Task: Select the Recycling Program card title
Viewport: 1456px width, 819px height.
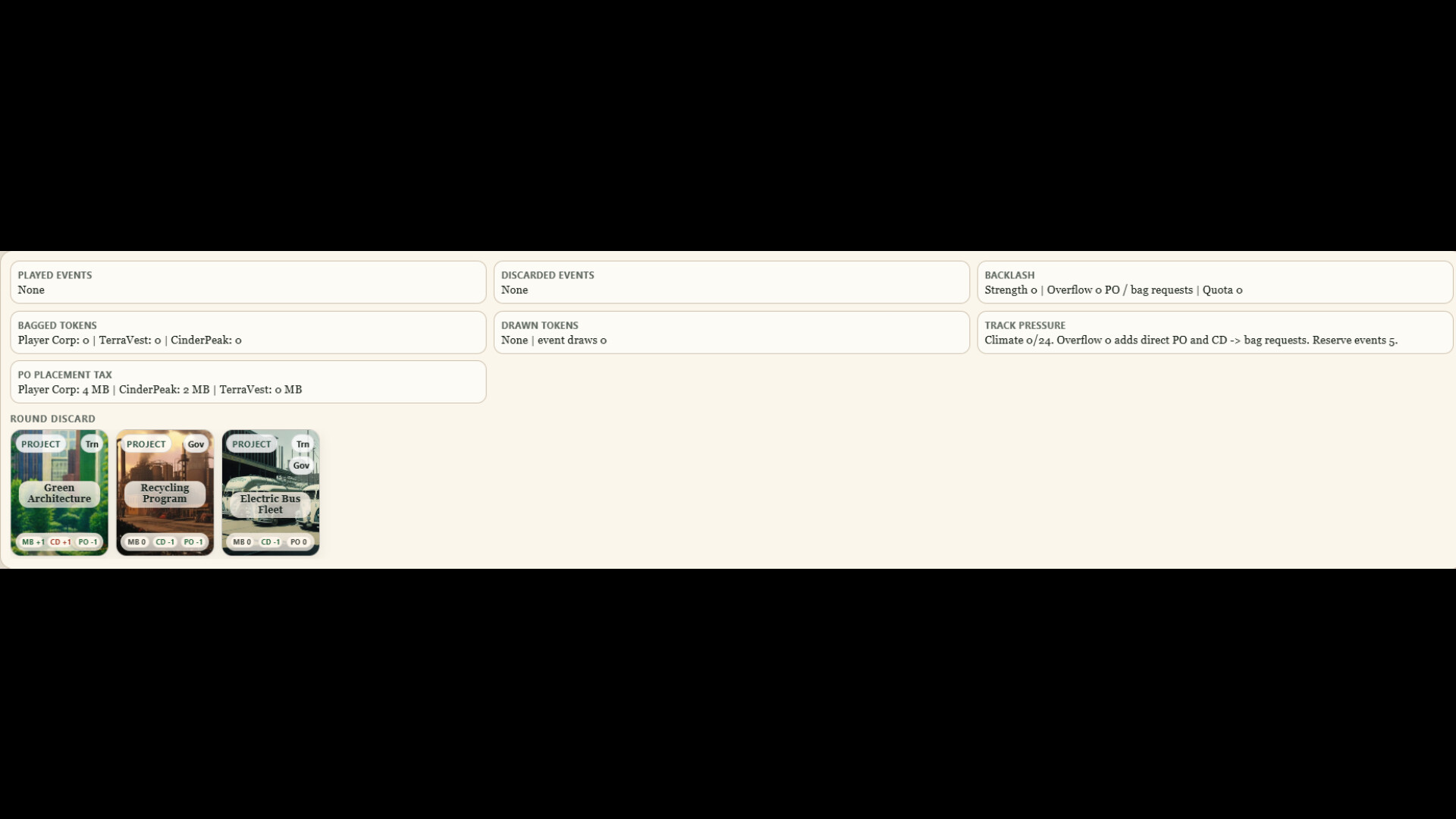Action: (x=165, y=493)
